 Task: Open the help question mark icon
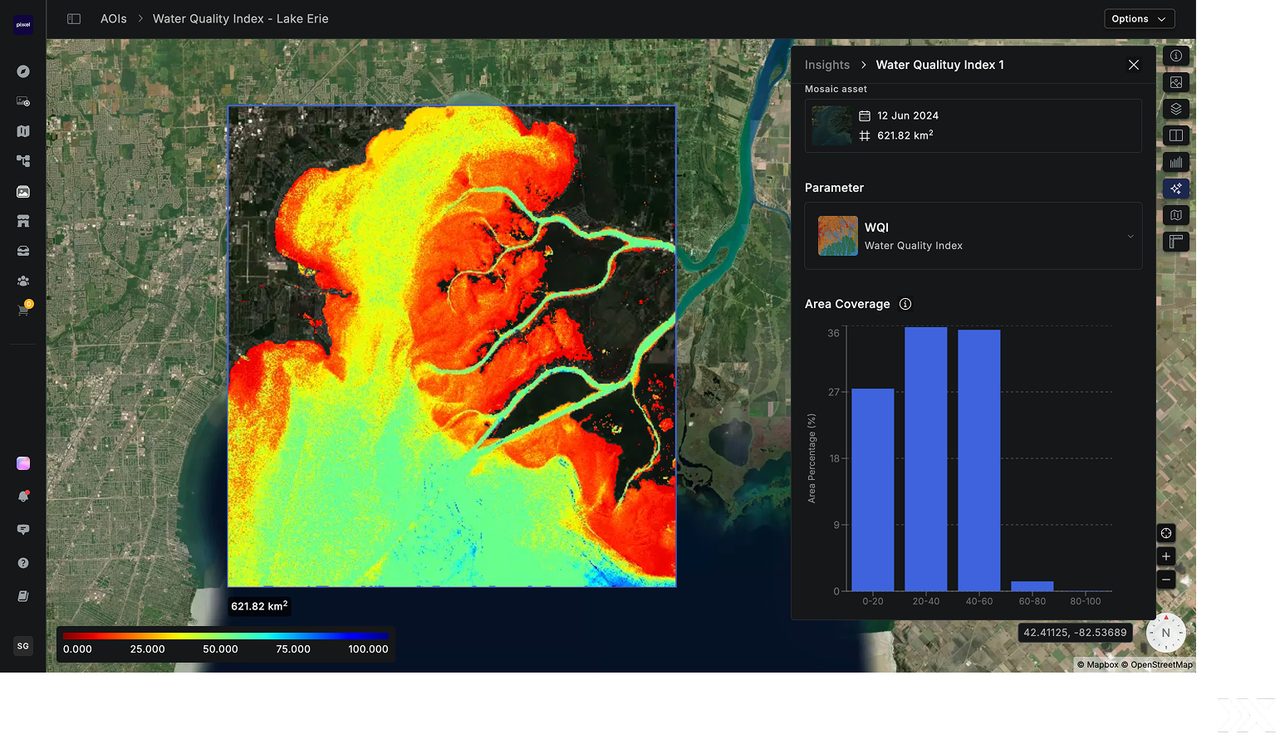(x=23, y=563)
